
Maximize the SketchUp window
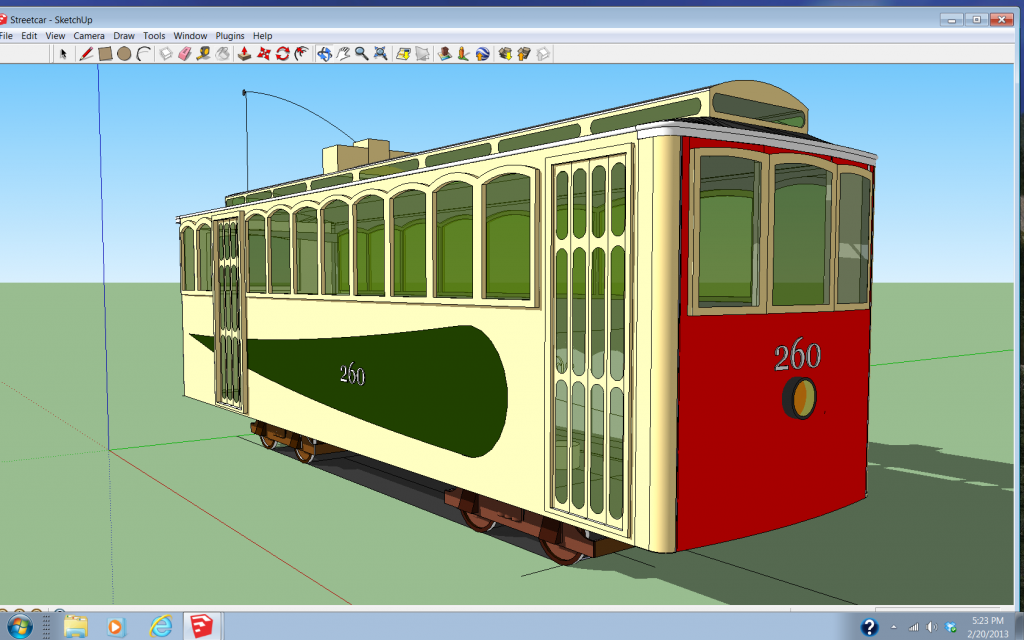[x=976, y=20]
